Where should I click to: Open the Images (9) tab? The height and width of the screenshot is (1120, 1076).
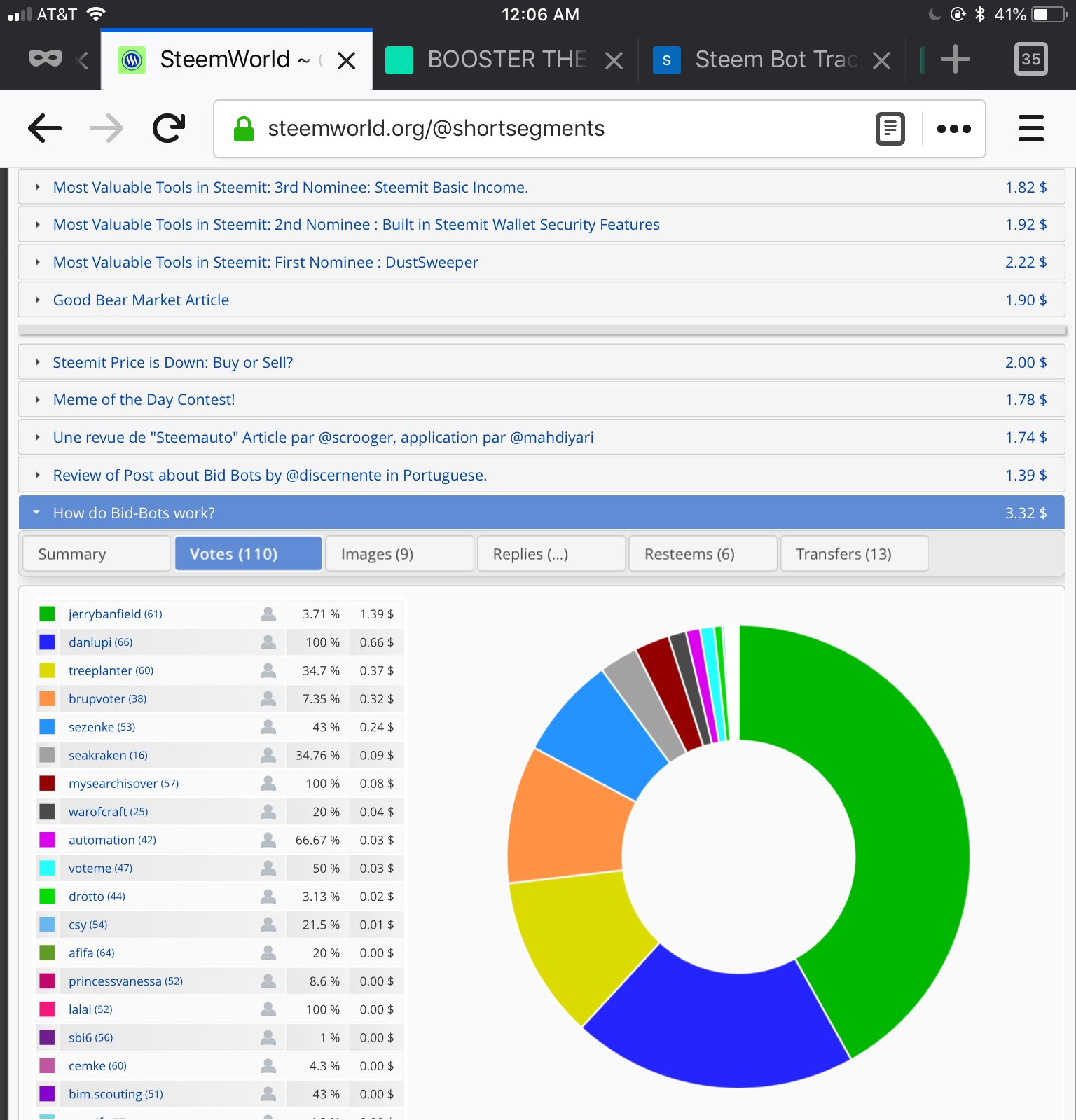tap(400, 554)
